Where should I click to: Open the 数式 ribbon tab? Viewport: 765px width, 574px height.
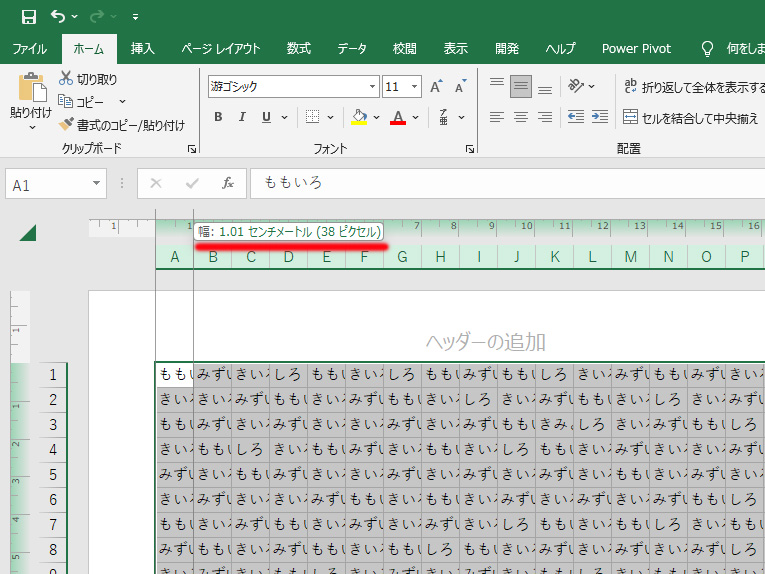pos(298,48)
